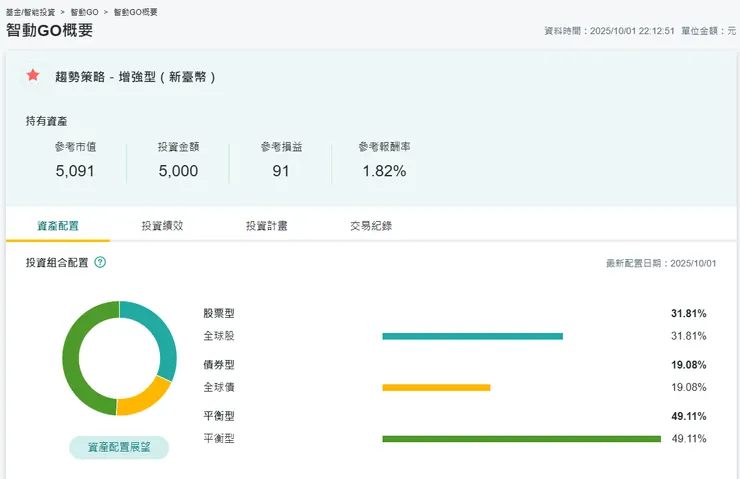Click the 全球債 row label

pos(219,387)
